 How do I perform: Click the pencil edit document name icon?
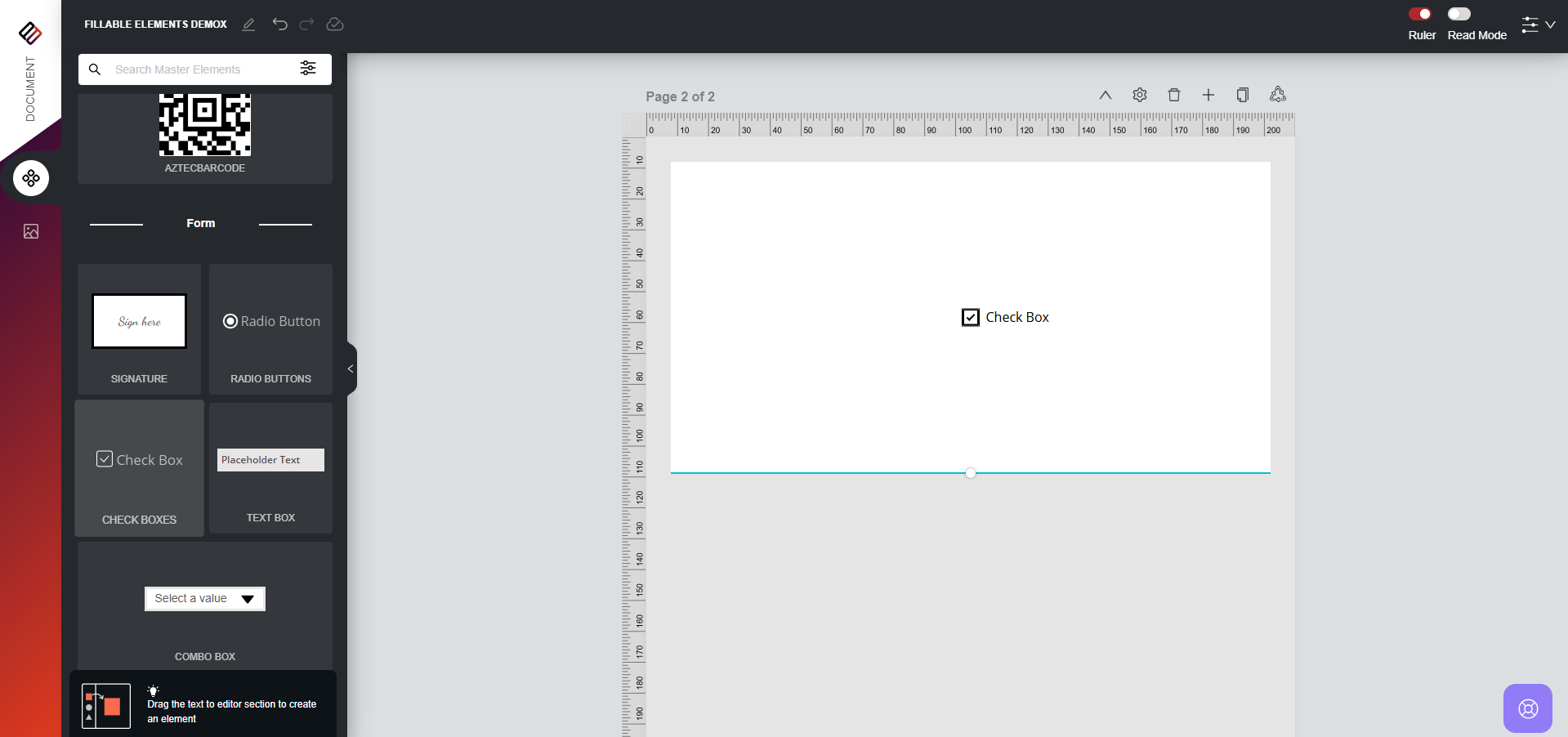248,25
